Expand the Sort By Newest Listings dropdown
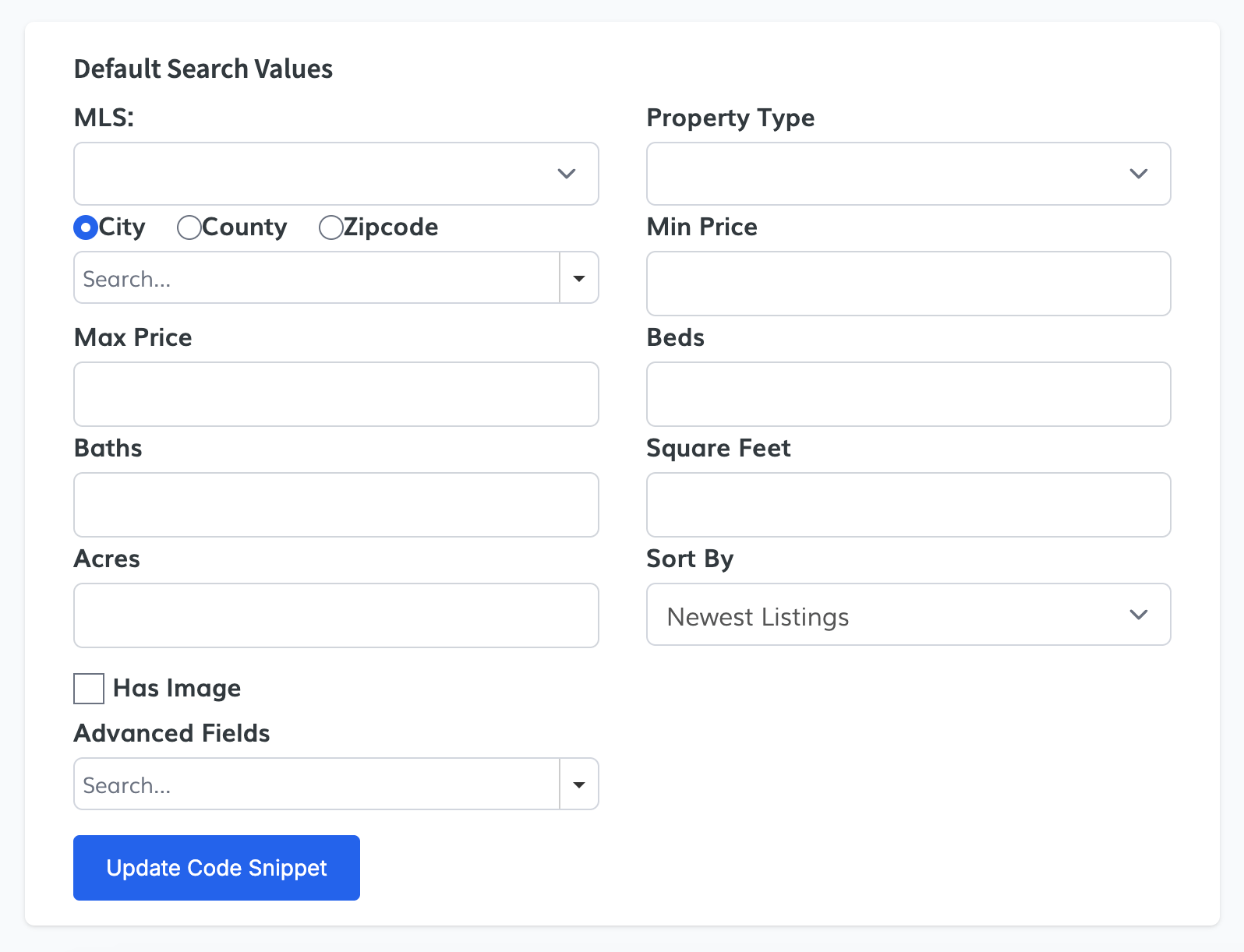 point(908,615)
